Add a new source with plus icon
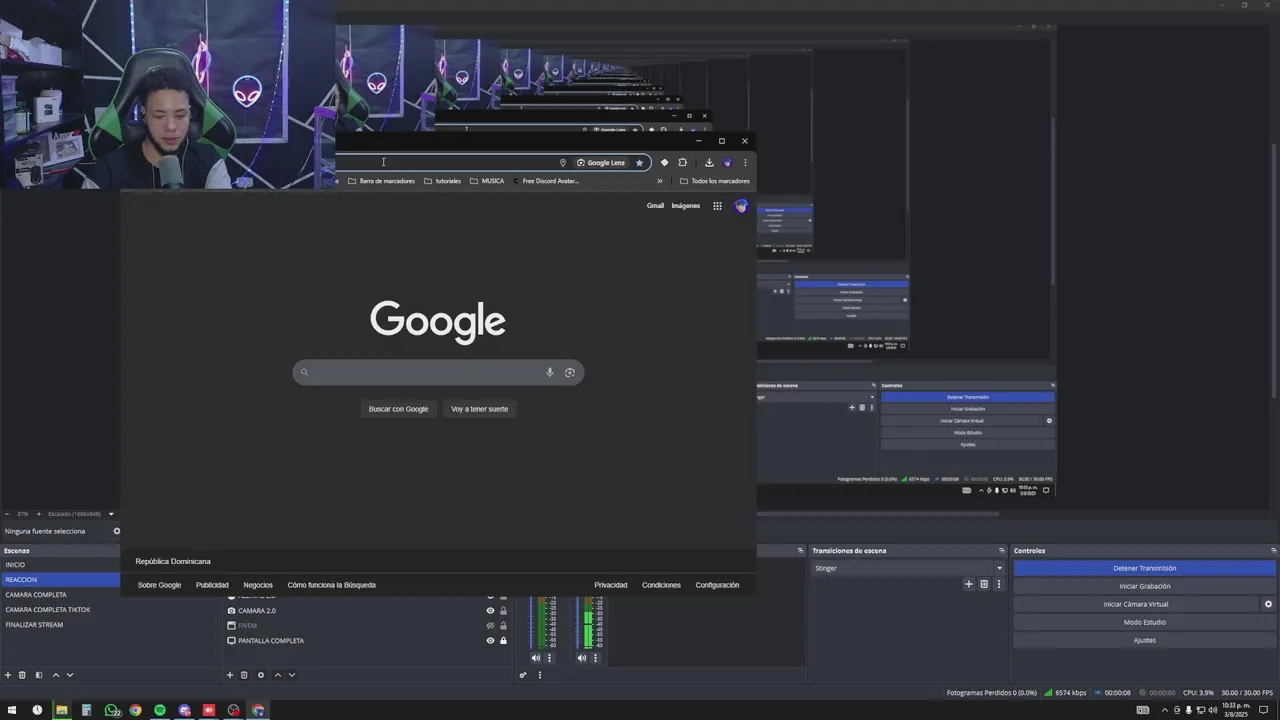Viewport: 1280px width, 720px height. tap(230, 675)
